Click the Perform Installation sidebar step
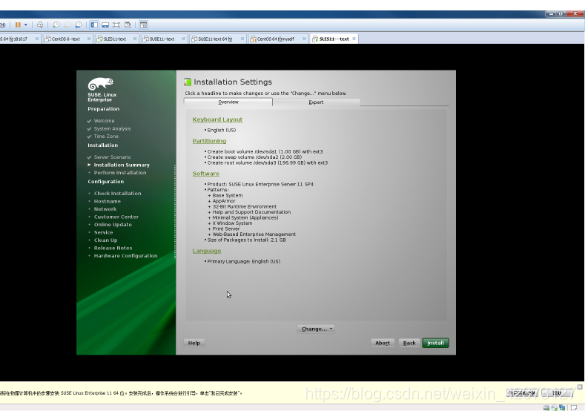Viewport: 586px width, 412px height. tap(120, 173)
